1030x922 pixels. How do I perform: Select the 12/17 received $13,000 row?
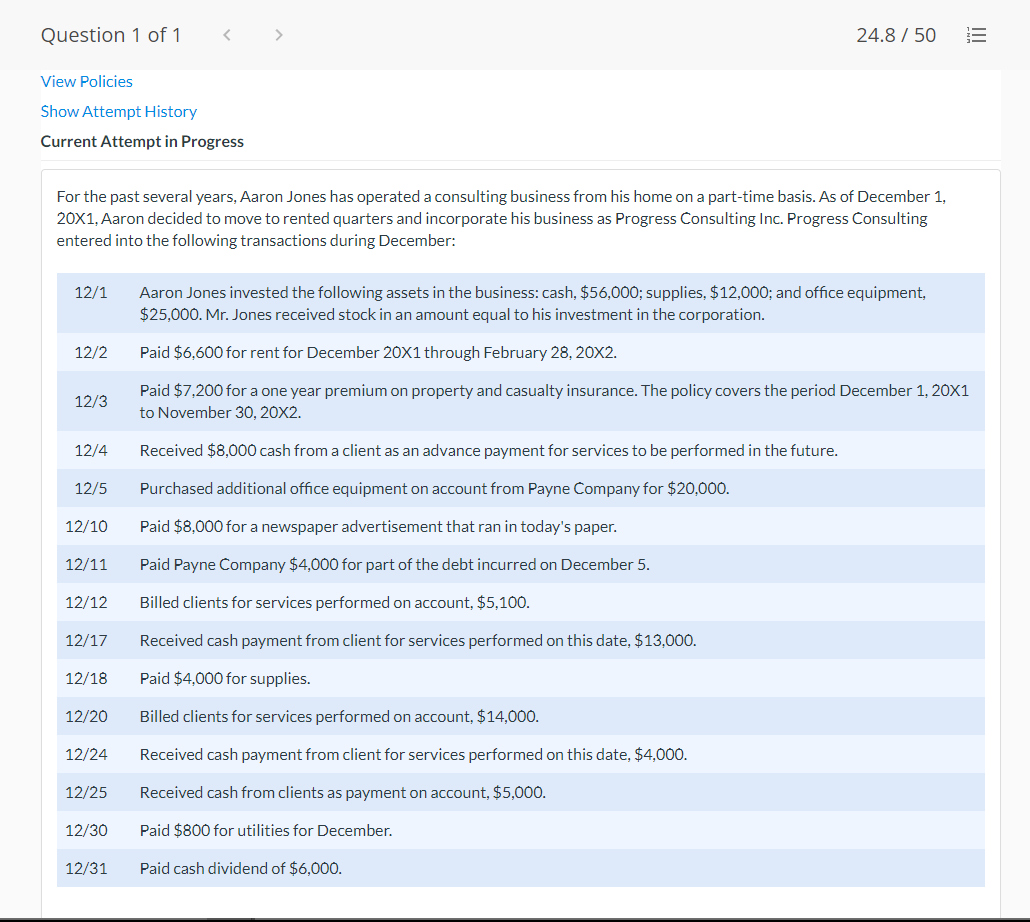pos(520,640)
